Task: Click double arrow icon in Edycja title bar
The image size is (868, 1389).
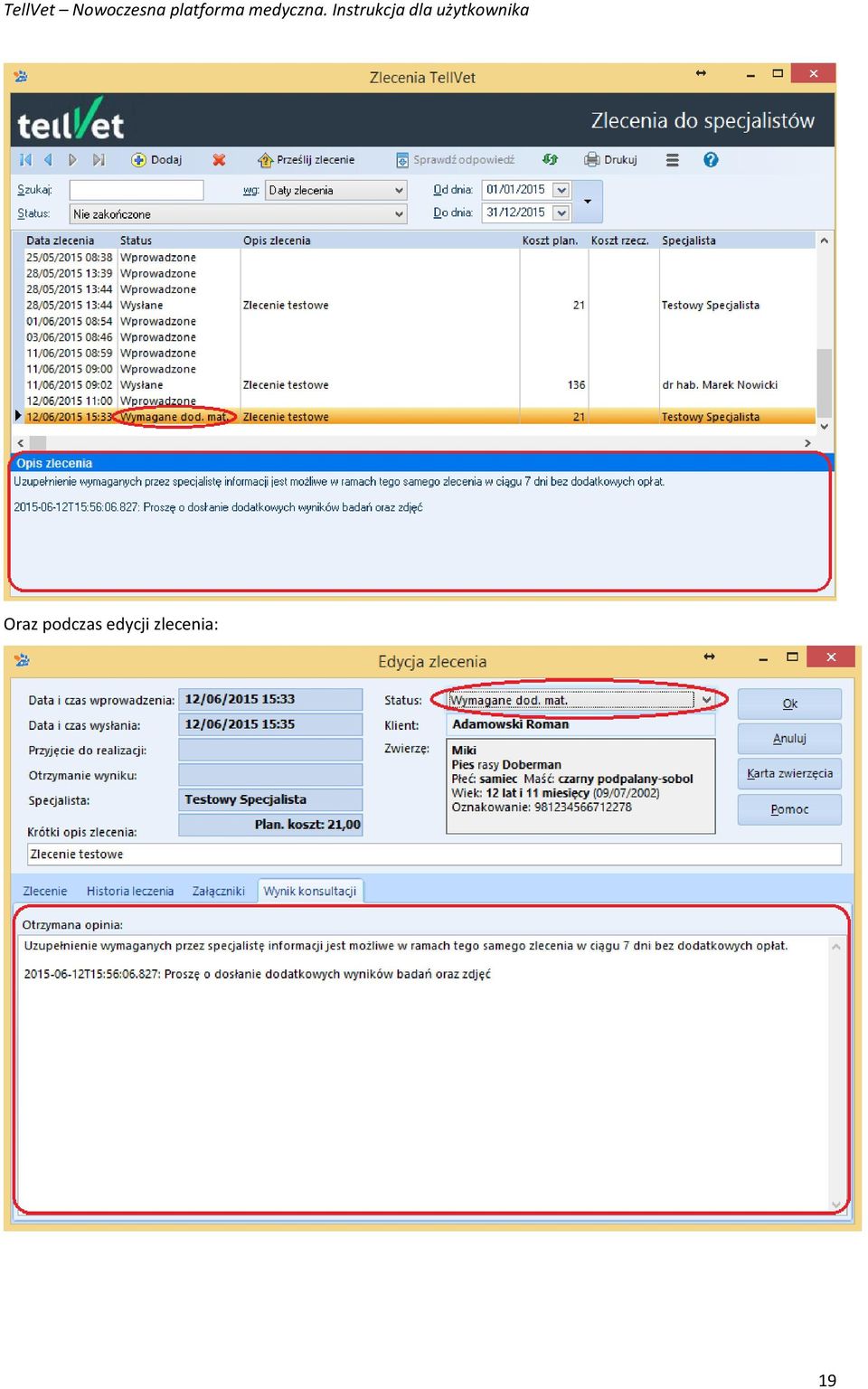Action: click(709, 657)
